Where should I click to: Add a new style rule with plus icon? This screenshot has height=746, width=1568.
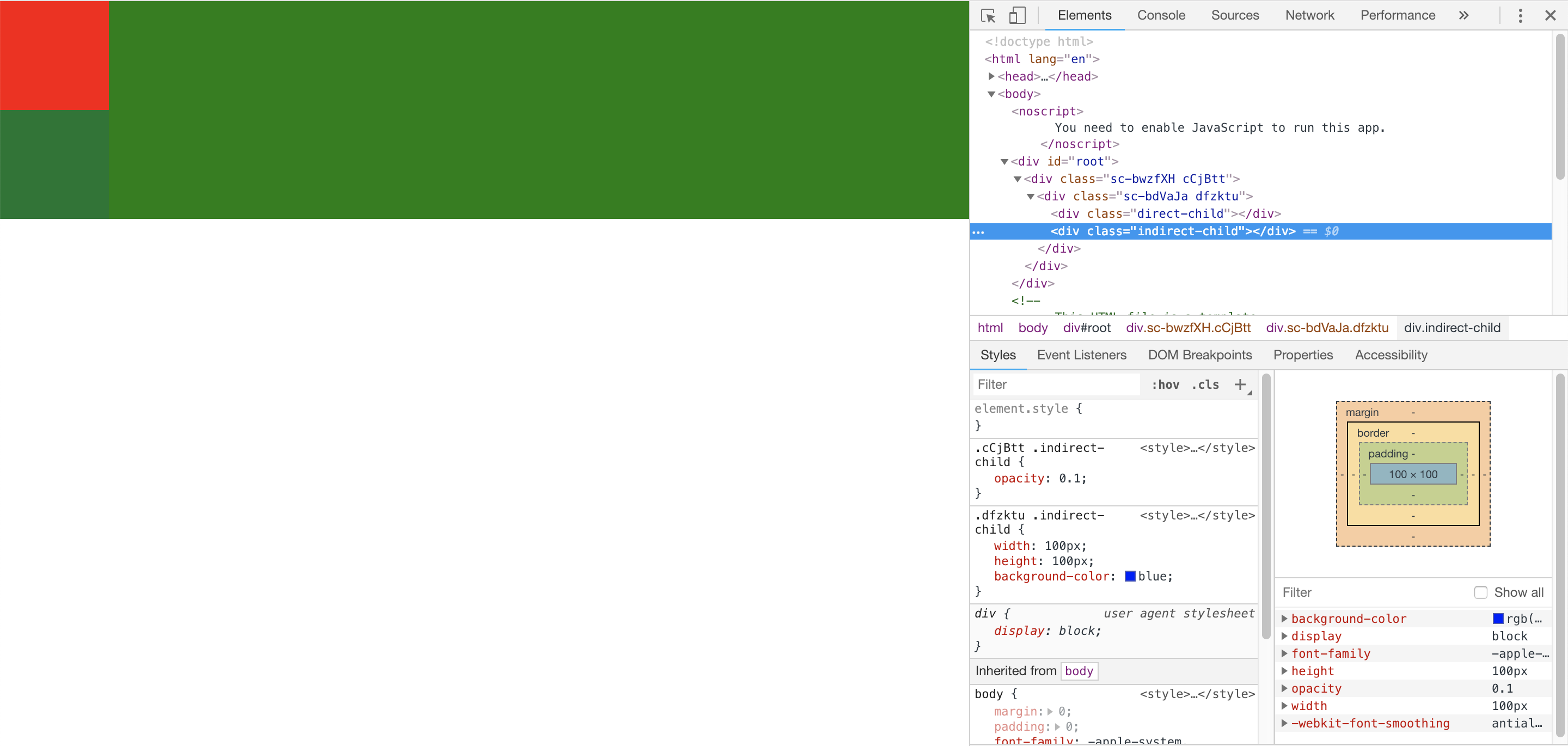coord(1241,384)
